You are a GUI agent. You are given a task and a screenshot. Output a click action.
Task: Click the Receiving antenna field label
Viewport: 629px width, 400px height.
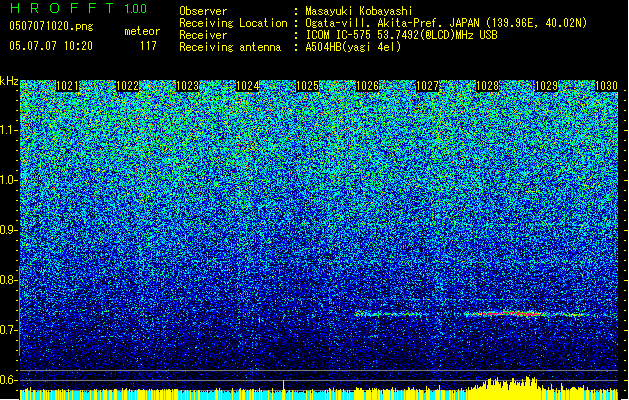[x=230, y=47]
